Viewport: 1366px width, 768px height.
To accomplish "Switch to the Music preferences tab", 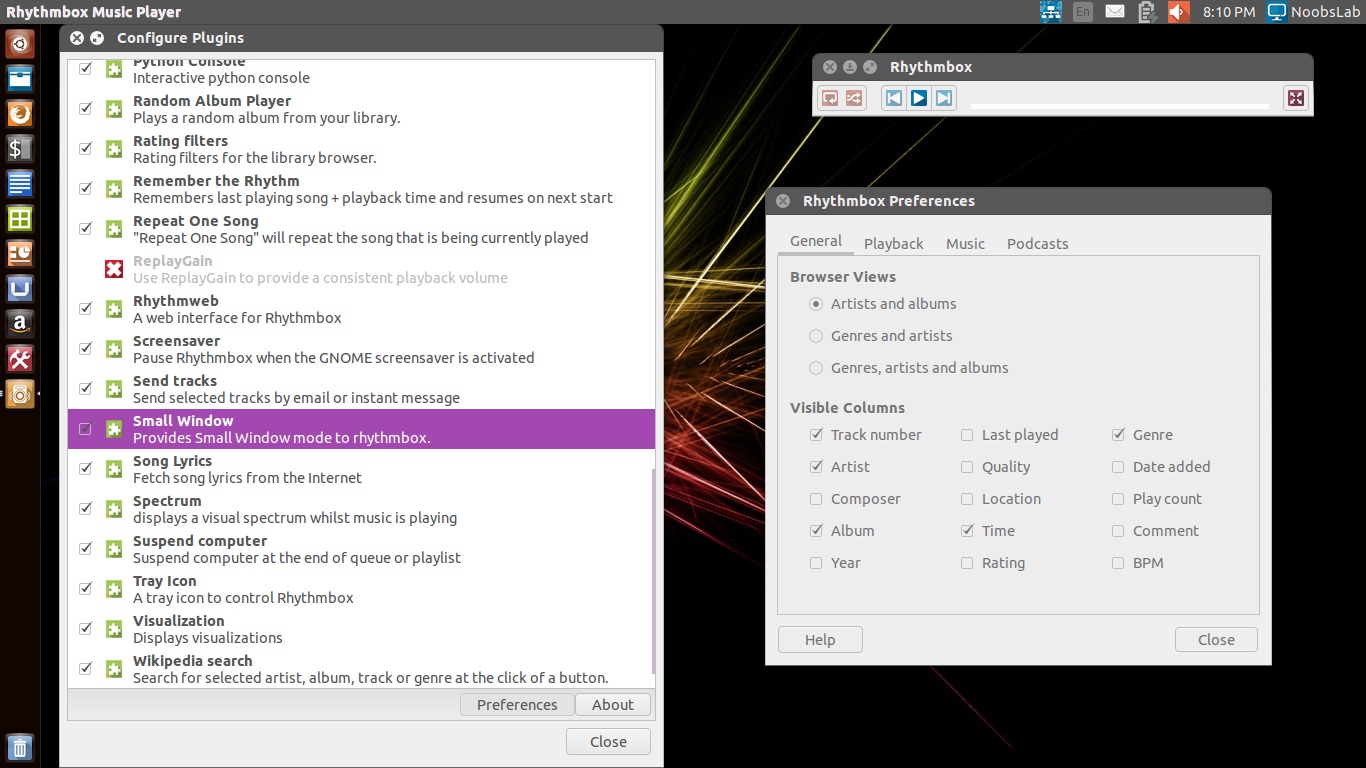I will coord(965,244).
